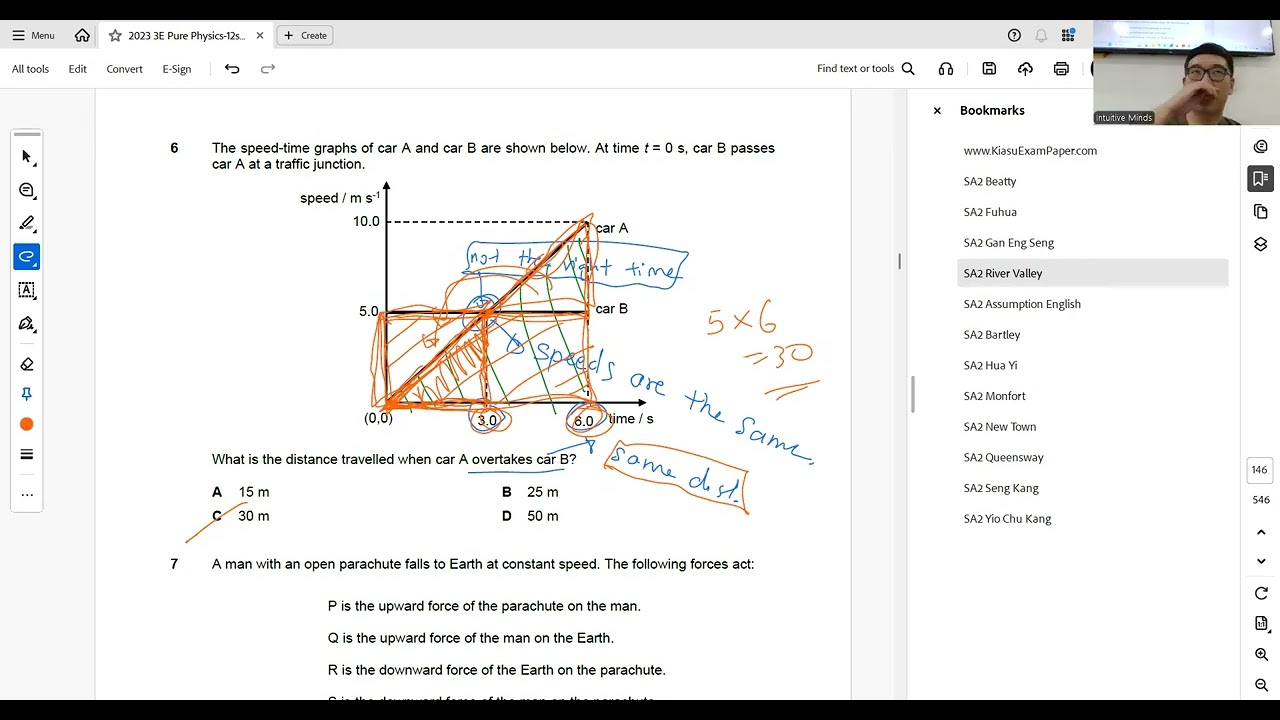
Task: Open the notifications bell icon
Action: 1041,35
